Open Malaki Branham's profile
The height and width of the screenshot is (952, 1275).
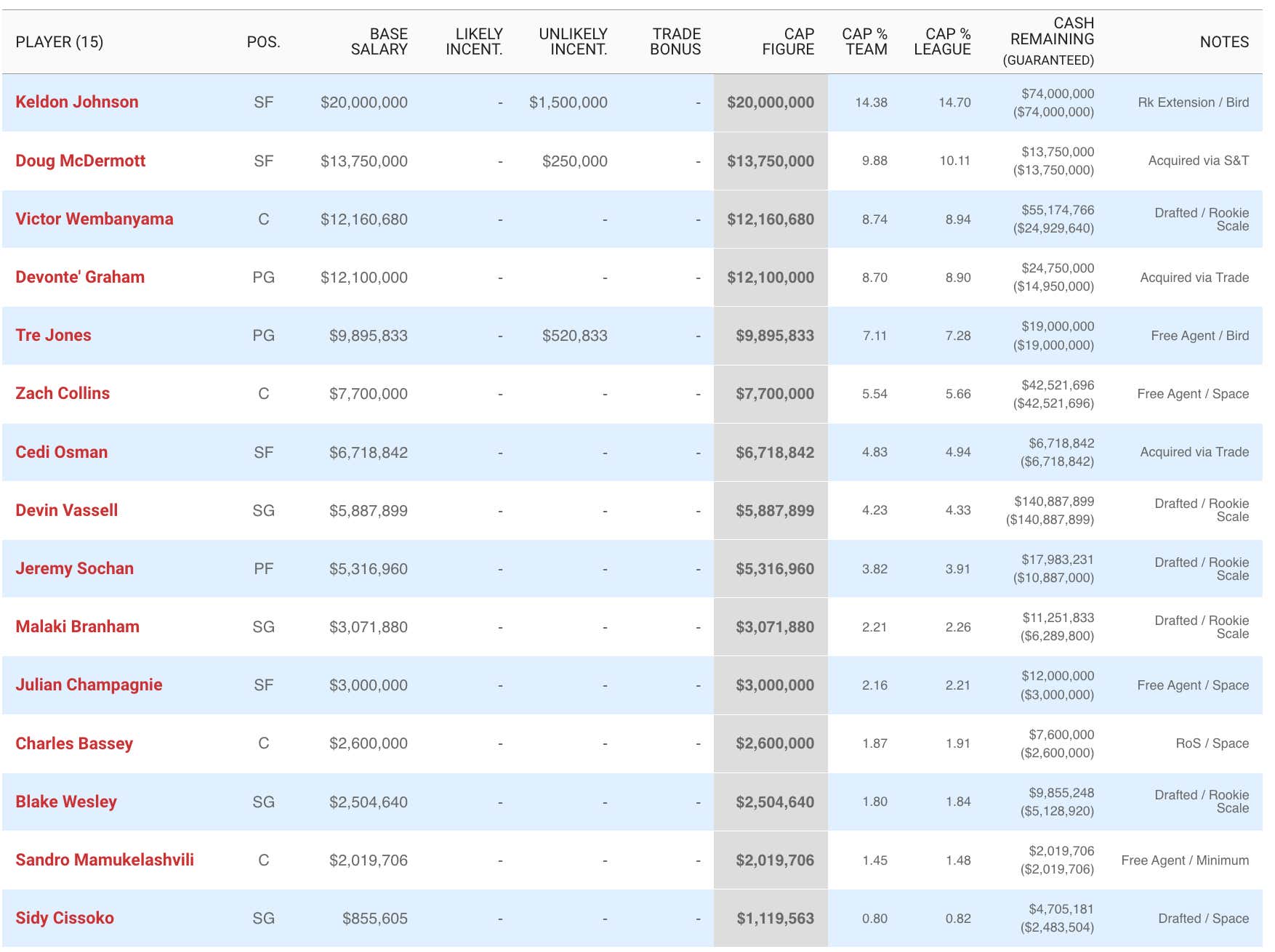click(x=78, y=626)
